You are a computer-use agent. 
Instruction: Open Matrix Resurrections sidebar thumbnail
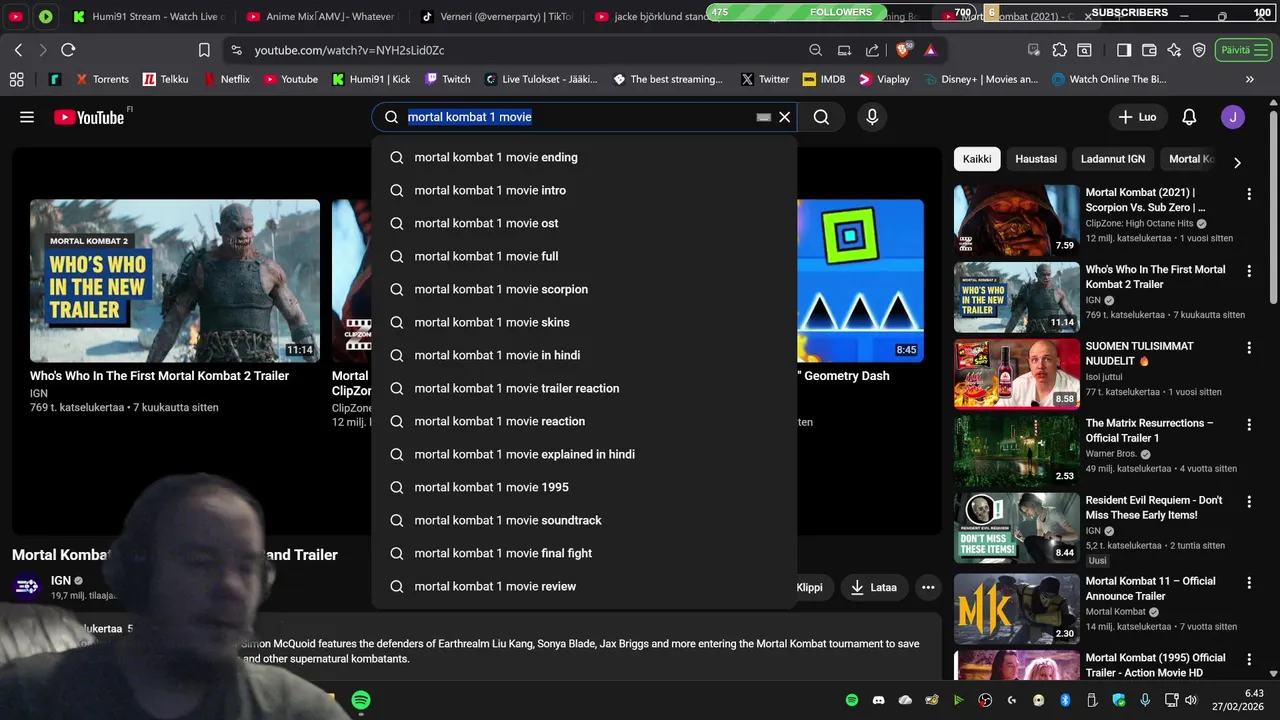(x=1016, y=451)
